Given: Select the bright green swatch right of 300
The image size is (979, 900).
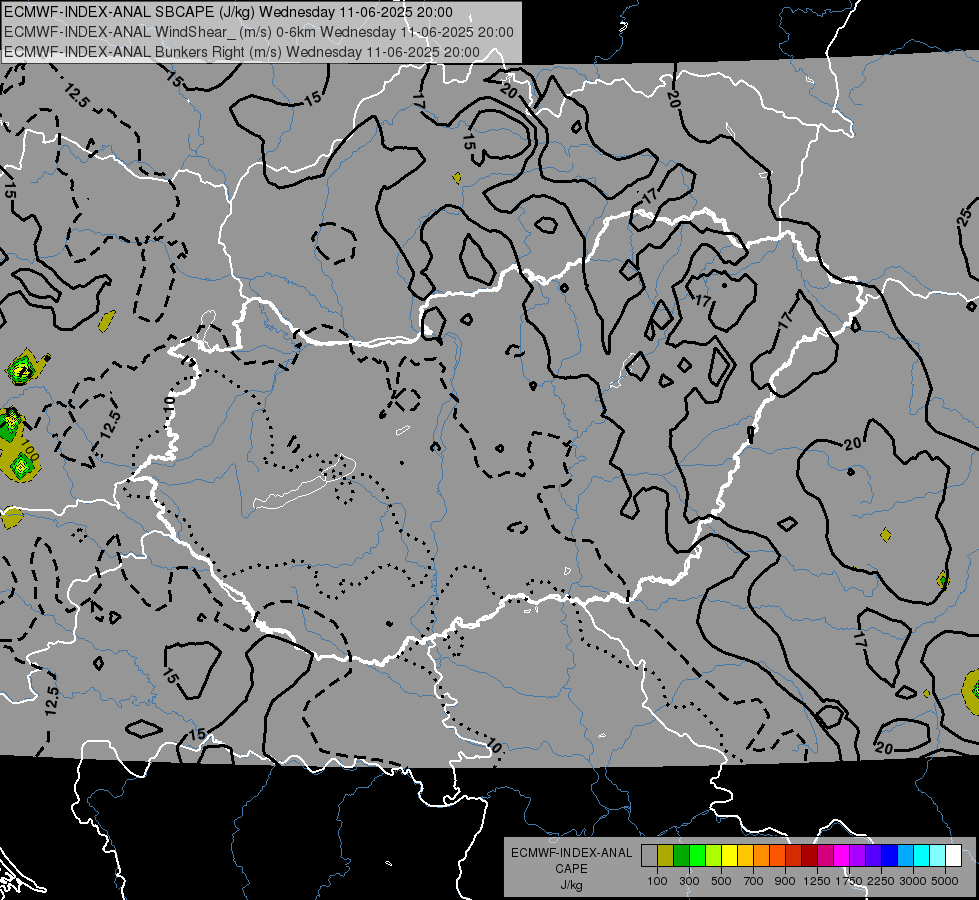Looking at the screenshot, I should [x=698, y=855].
